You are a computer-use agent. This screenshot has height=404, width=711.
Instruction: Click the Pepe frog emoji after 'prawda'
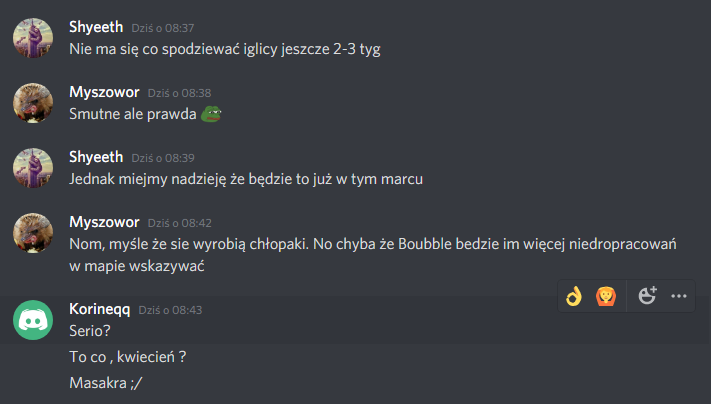coord(211,114)
